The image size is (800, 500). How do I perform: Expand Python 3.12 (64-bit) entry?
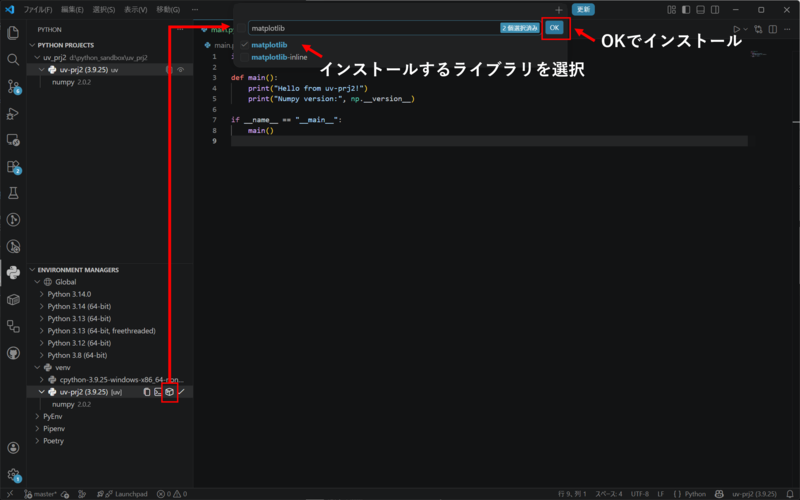tap(42, 343)
